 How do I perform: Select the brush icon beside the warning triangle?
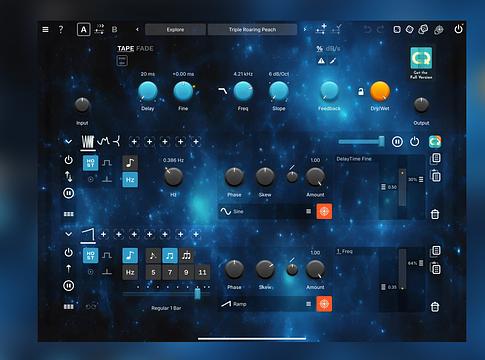tap(333, 61)
